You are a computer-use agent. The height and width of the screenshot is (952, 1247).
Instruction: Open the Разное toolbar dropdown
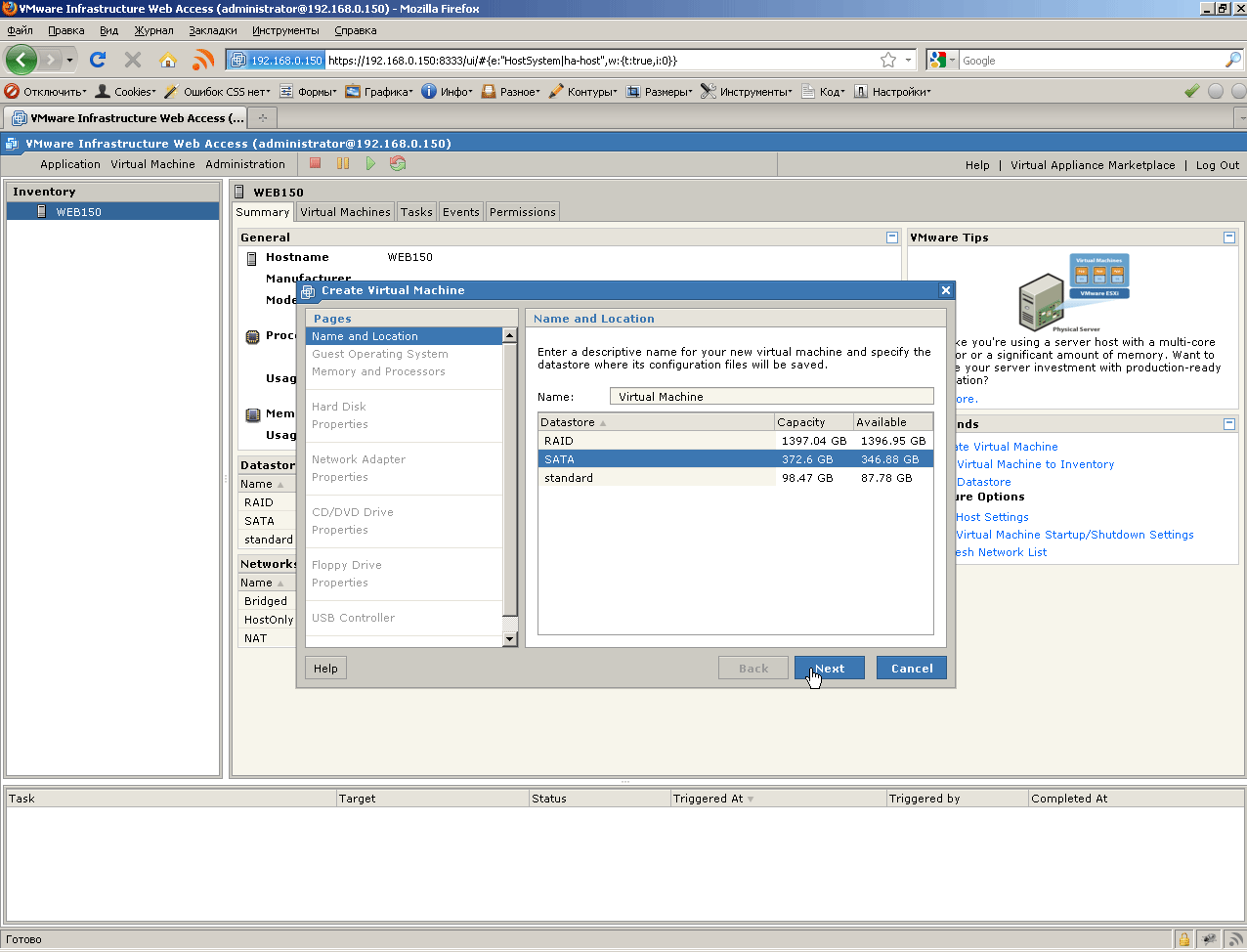tap(511, 91)
